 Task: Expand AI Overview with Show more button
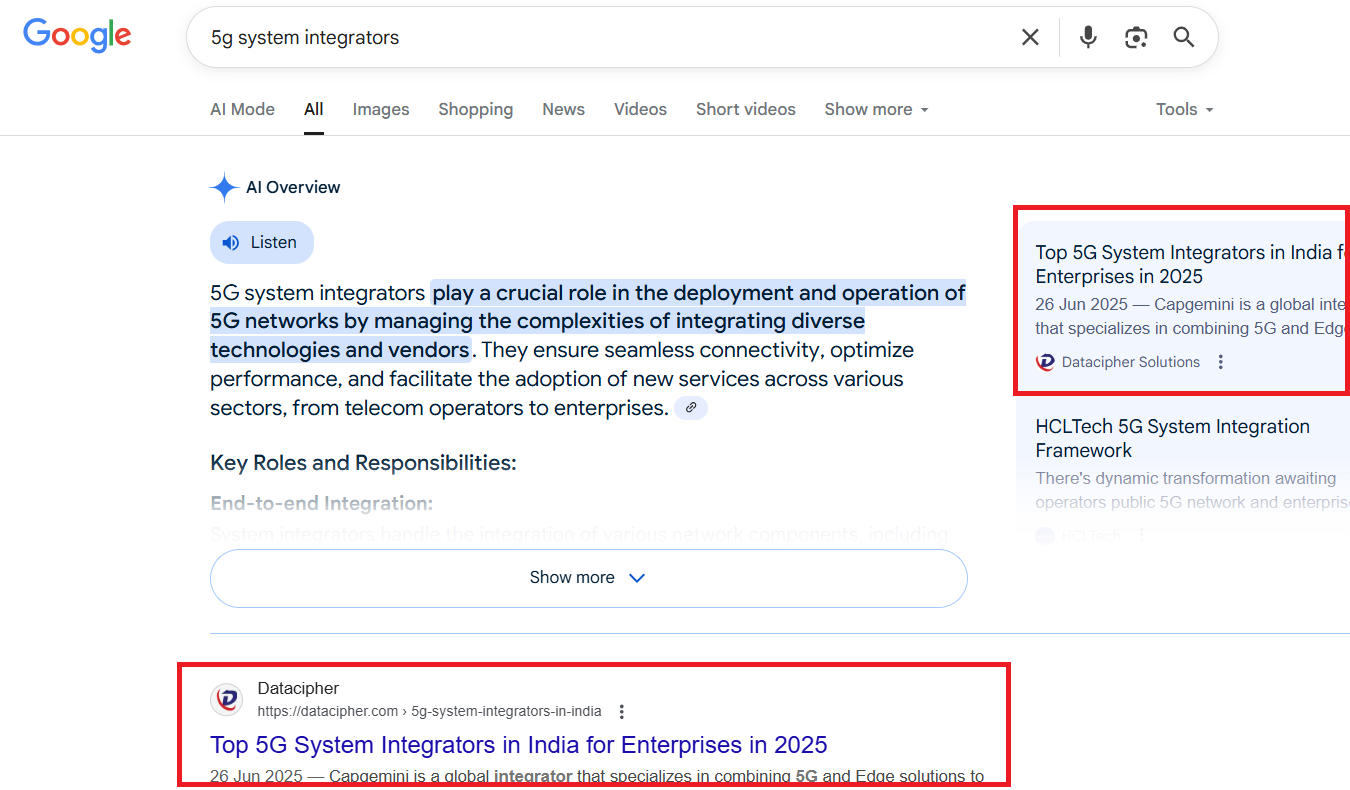[588, 578]
